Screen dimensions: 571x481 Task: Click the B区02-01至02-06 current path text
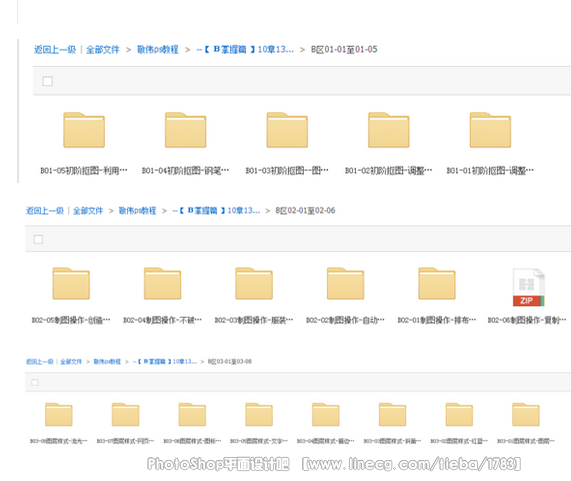(x=305, y=210)
